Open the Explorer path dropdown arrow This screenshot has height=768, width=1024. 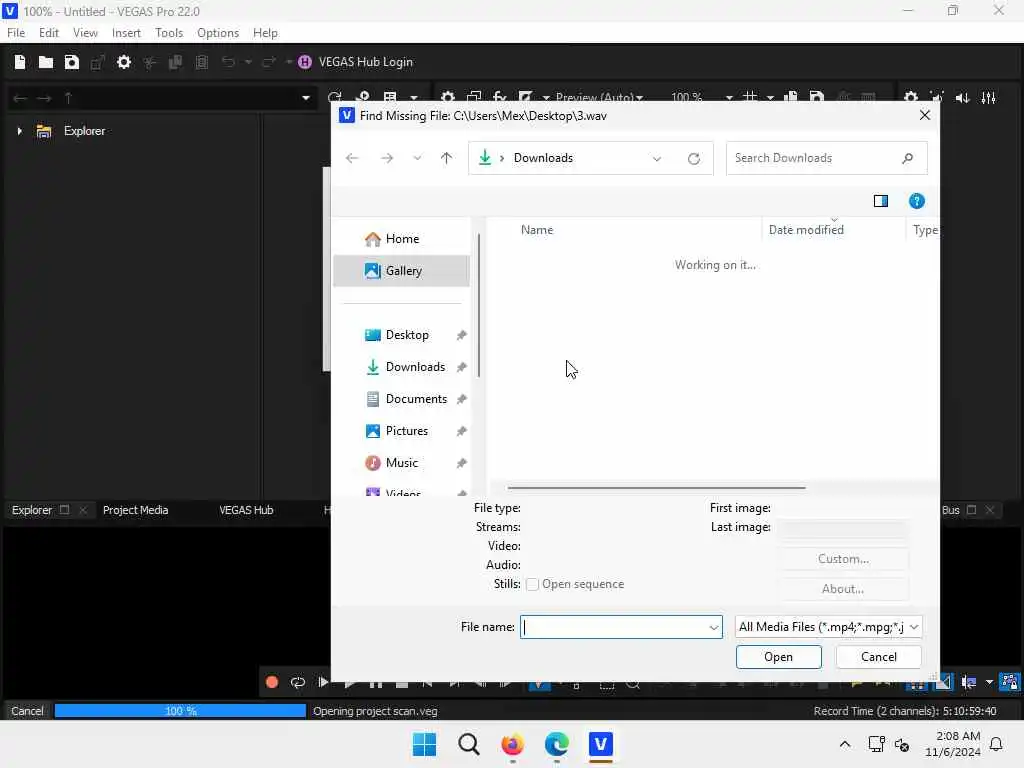pos(305,98)
